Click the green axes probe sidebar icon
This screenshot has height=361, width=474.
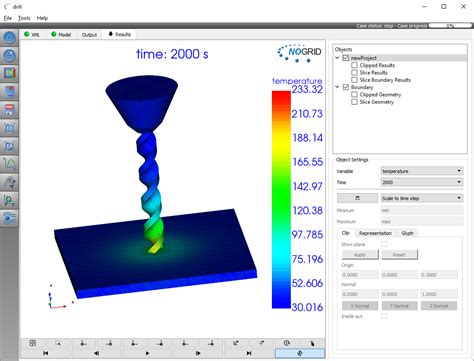9,200
